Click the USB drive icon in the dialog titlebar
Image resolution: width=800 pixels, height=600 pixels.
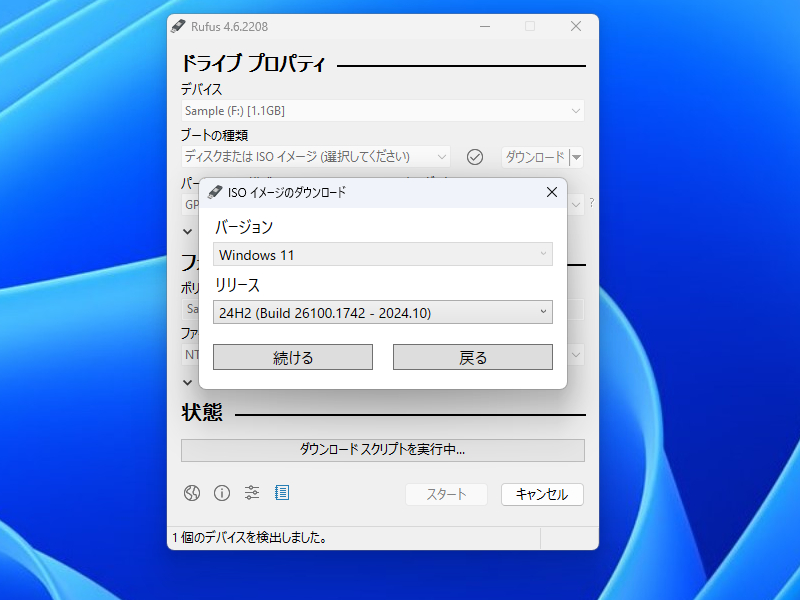(x=215, y=191)
